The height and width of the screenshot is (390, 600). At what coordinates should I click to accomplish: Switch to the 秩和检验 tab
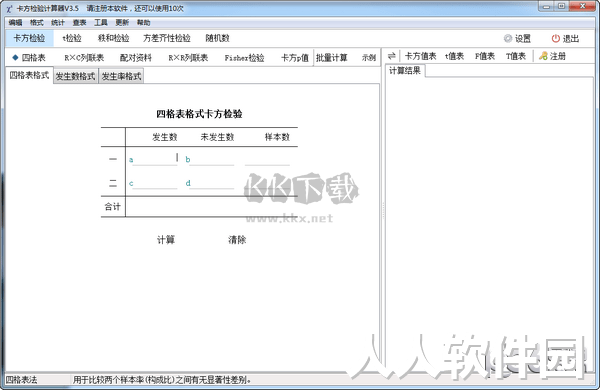tap(114, 38)
